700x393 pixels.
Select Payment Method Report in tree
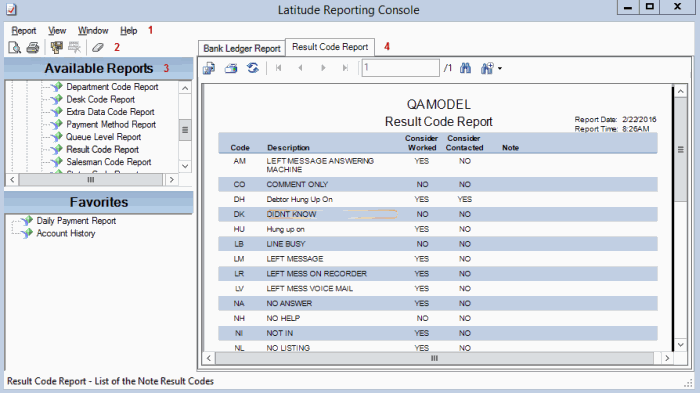tap(111, 124)
